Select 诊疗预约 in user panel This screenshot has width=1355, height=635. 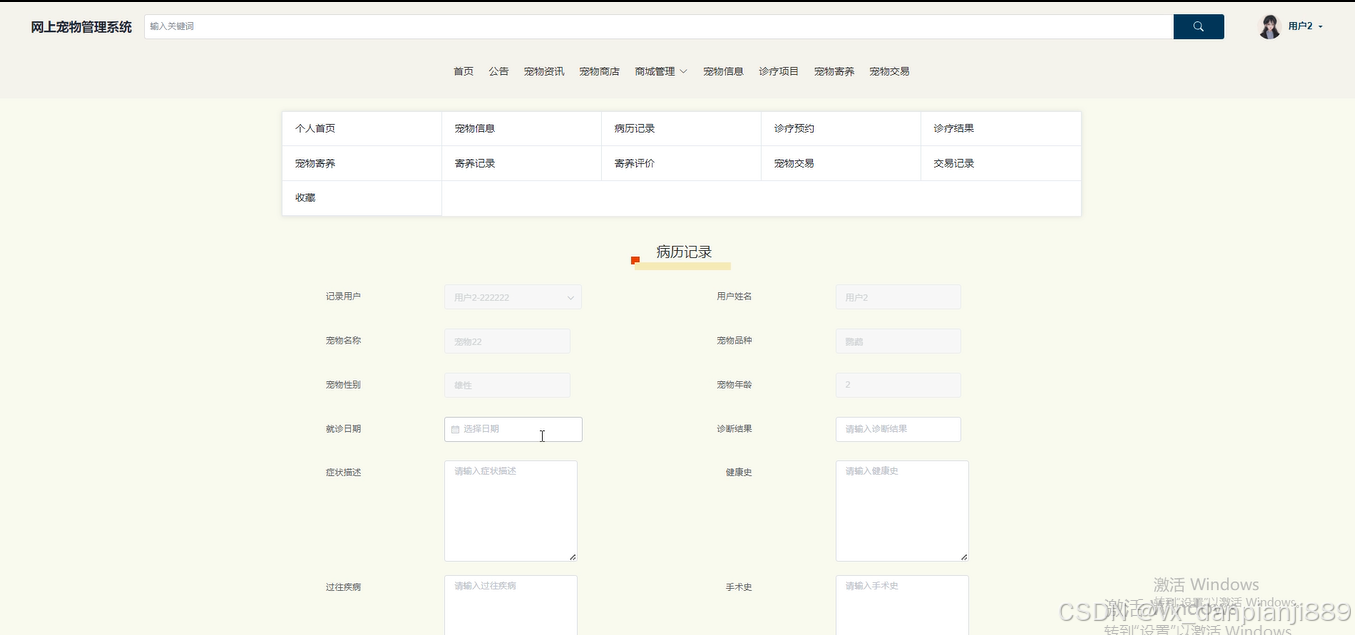point(842,129)
